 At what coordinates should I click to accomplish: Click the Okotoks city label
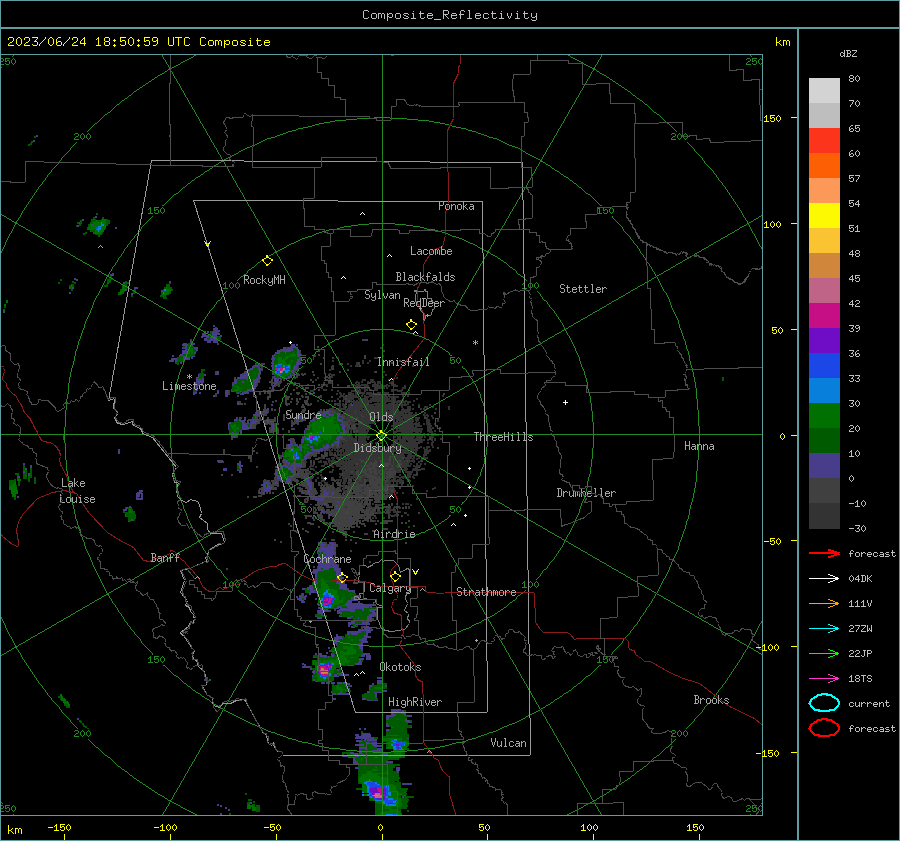coord(400,667)
